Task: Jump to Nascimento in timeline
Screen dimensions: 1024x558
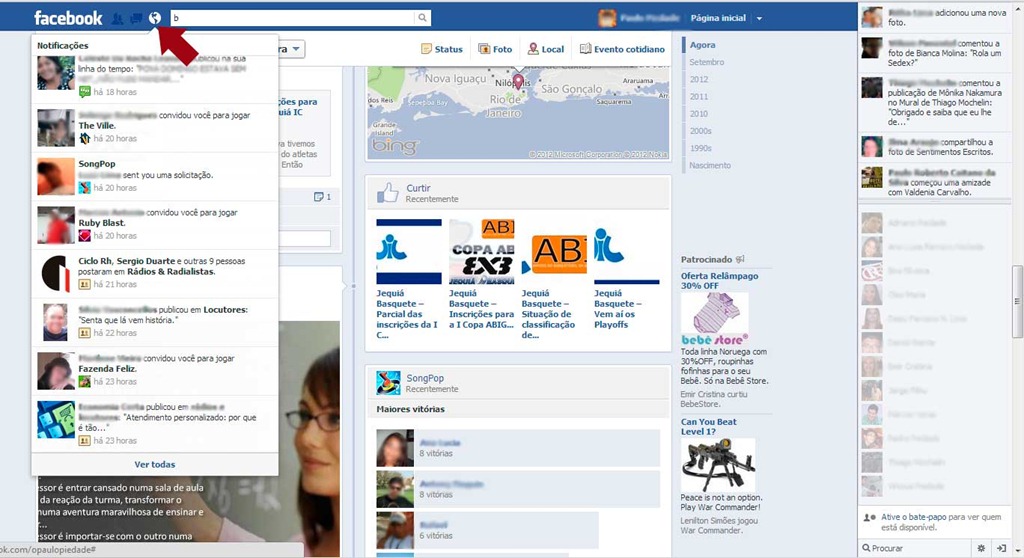Action: pyautogui.click(x=710, y=165)
